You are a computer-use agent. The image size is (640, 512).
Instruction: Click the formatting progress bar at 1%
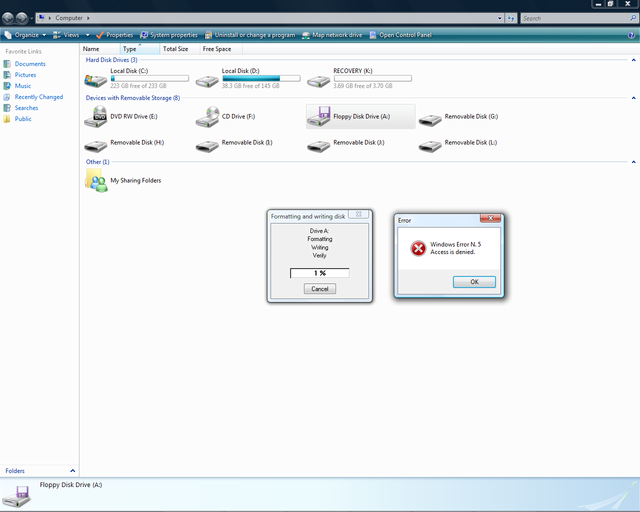click(x=320, y=273)
